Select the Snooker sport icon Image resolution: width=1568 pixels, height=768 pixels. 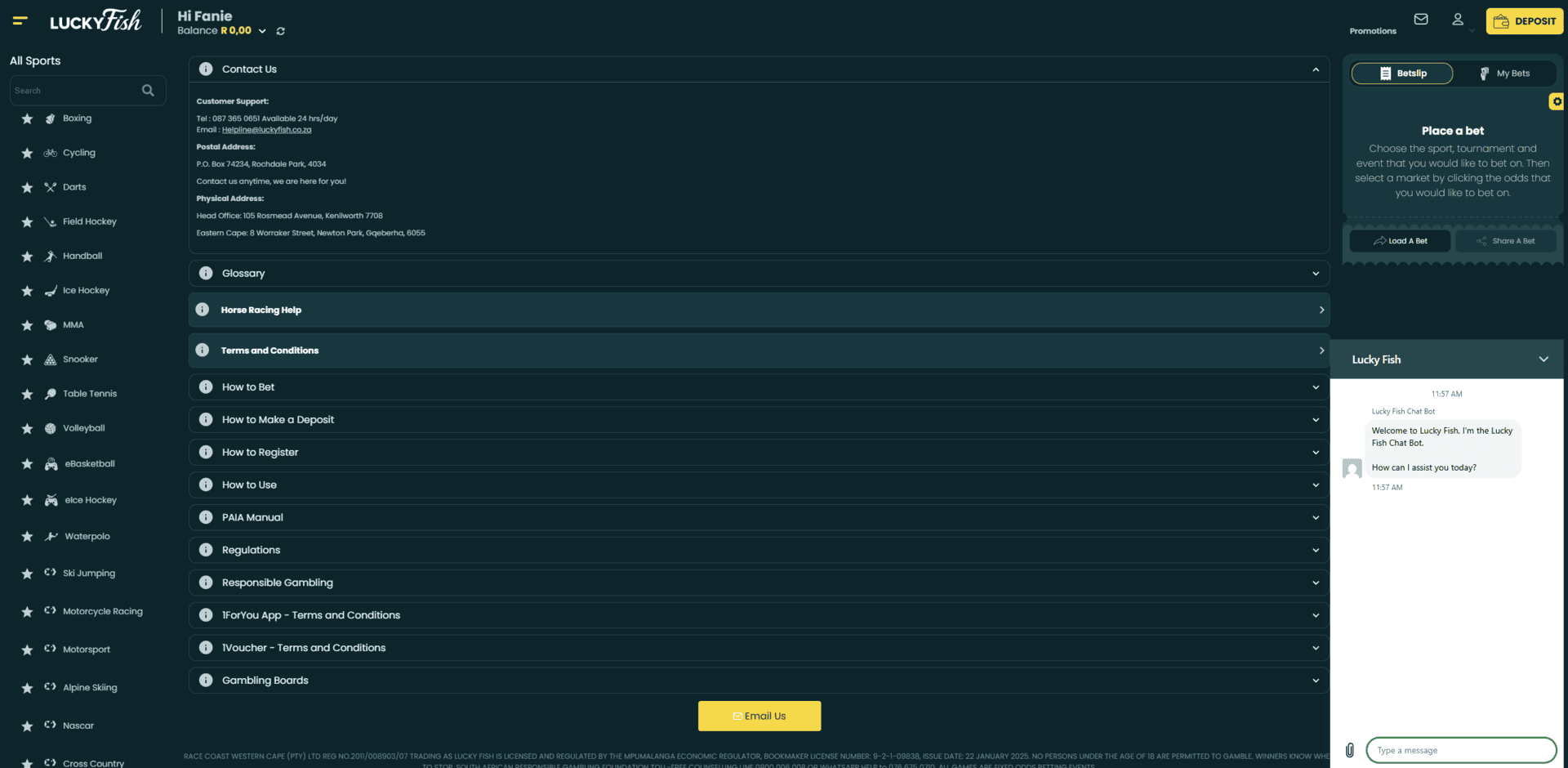coord(51,359)
